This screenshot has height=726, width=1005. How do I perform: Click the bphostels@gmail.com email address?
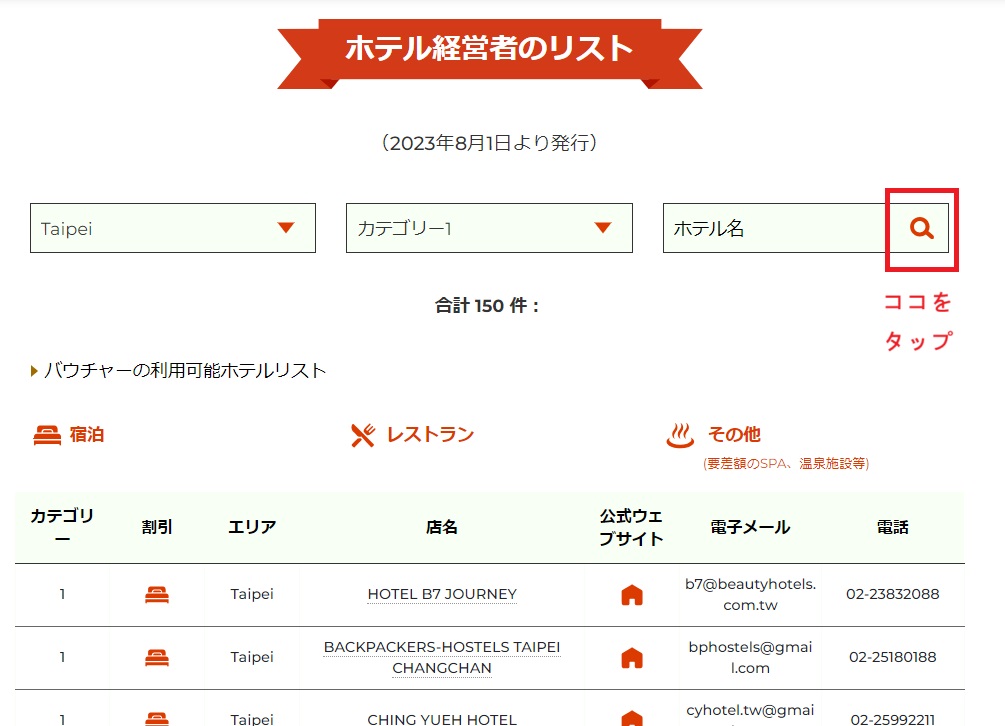pos(750,657)
